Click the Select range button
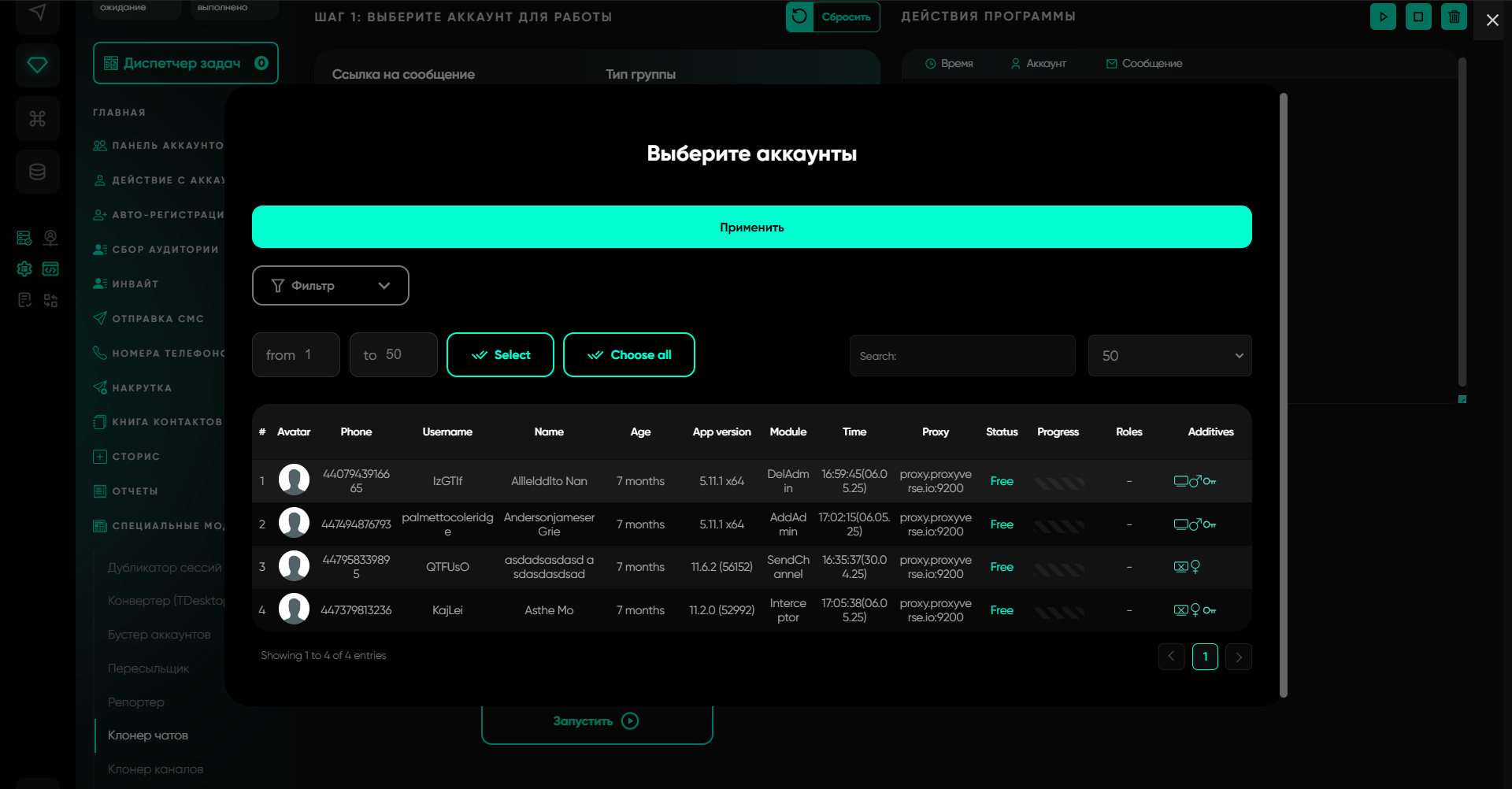This screenshot has width=1512, height=789. [500, 355]
